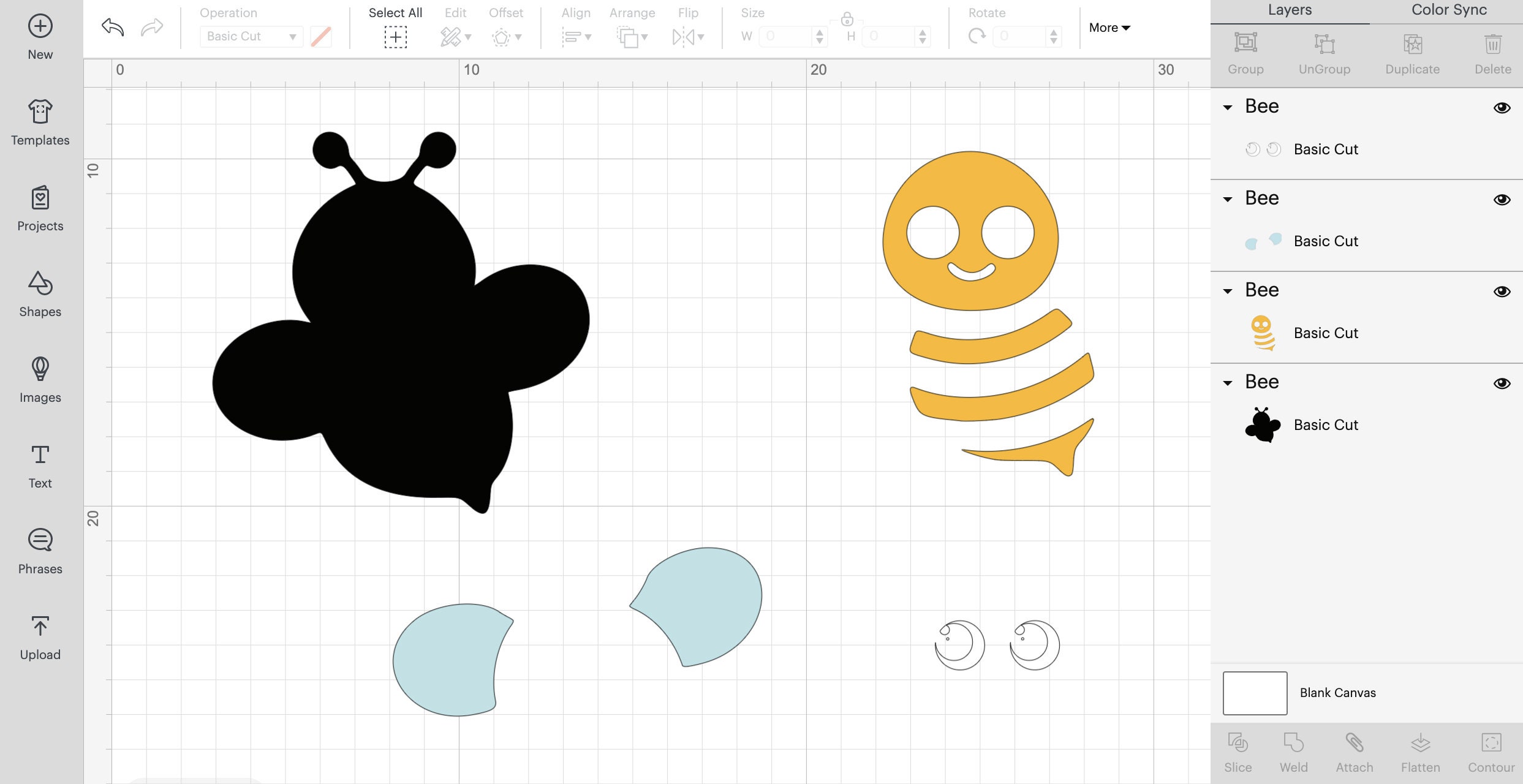Duplicate the selected layer
This screenshot has width=1523, height=784.
click(x=1412, y=52)
